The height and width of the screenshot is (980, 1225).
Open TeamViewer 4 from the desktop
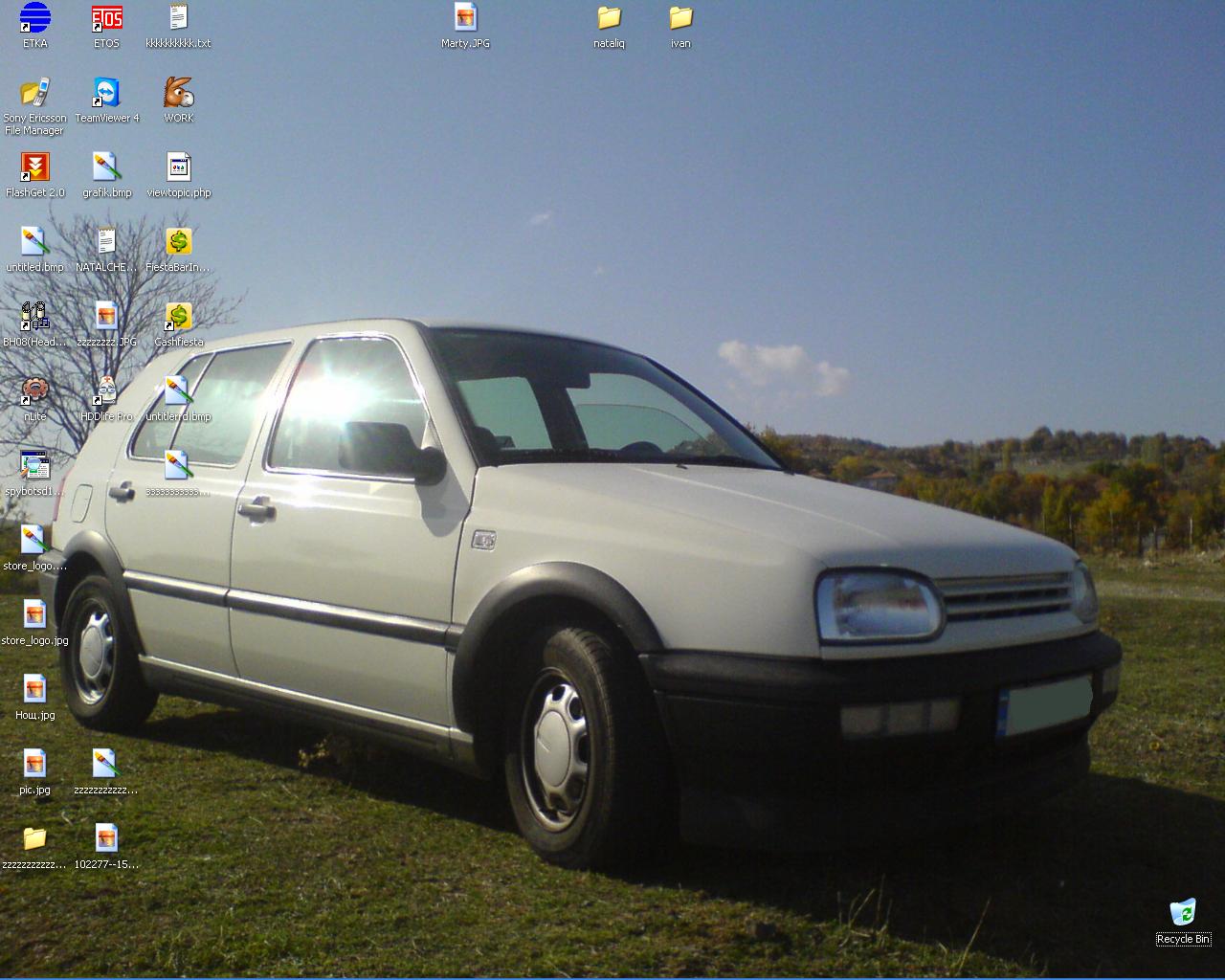tap(106, 93)
